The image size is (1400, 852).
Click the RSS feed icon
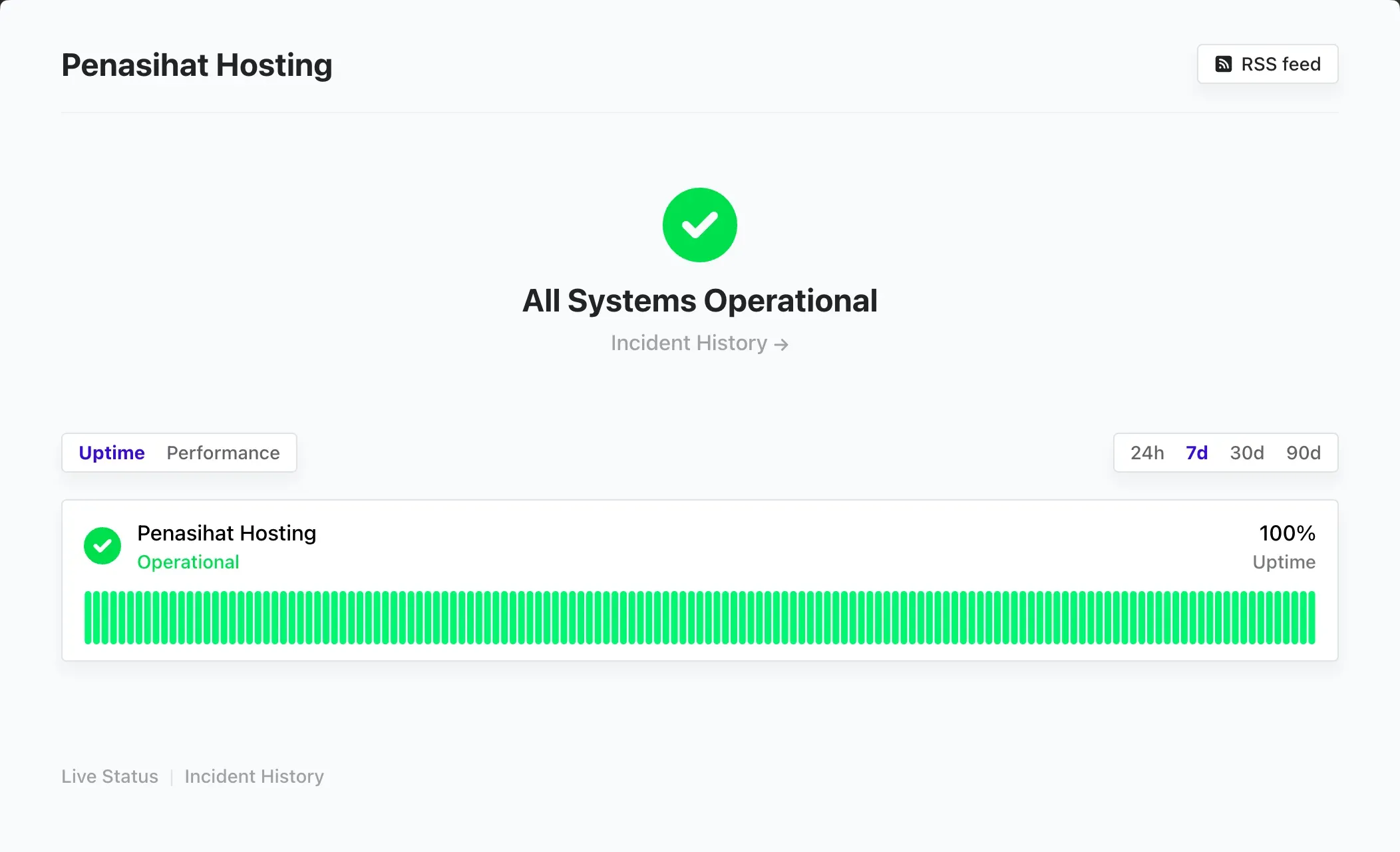(x=1223, y=64)
